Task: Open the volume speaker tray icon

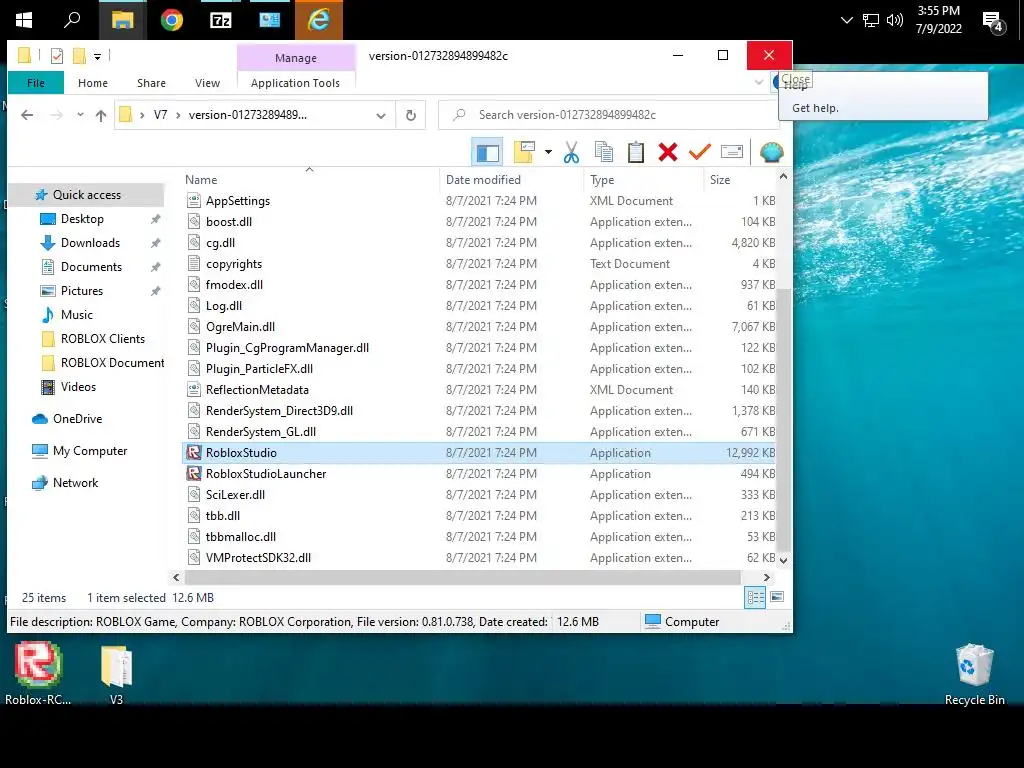Action: point(895,20)
